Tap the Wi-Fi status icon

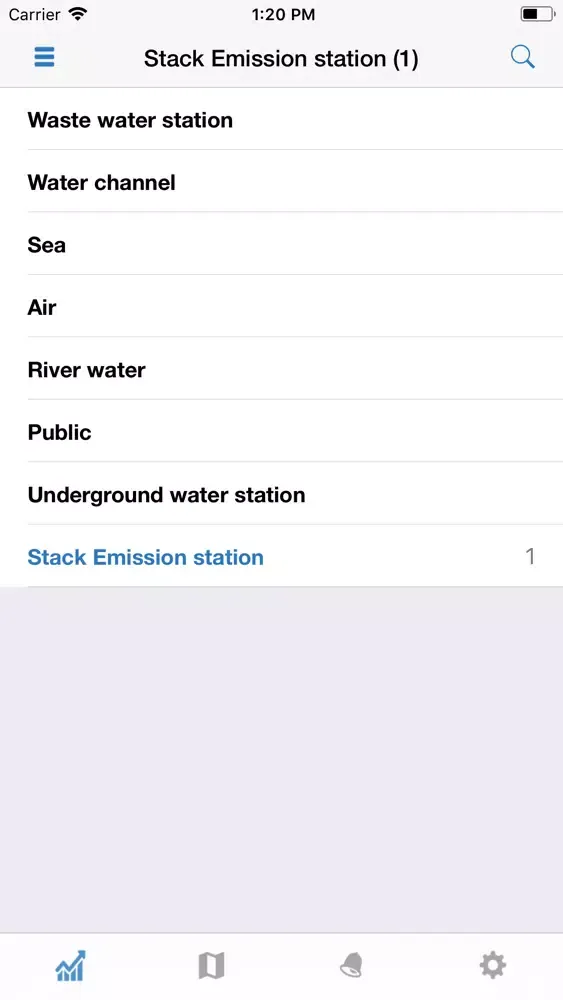click(x=78, y=14)
